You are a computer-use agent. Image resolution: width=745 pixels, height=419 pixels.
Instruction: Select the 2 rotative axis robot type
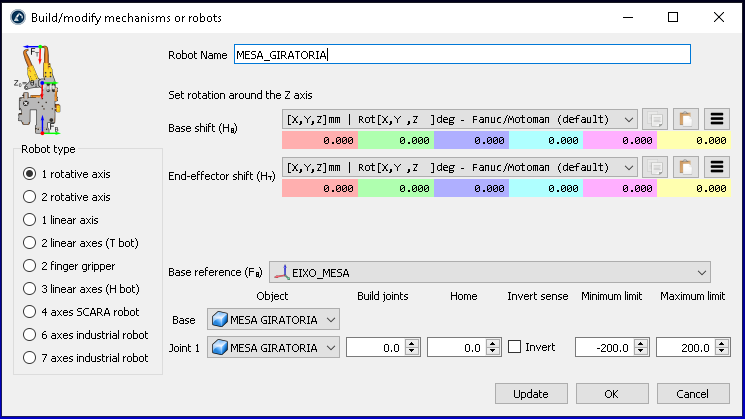point(30,197)
